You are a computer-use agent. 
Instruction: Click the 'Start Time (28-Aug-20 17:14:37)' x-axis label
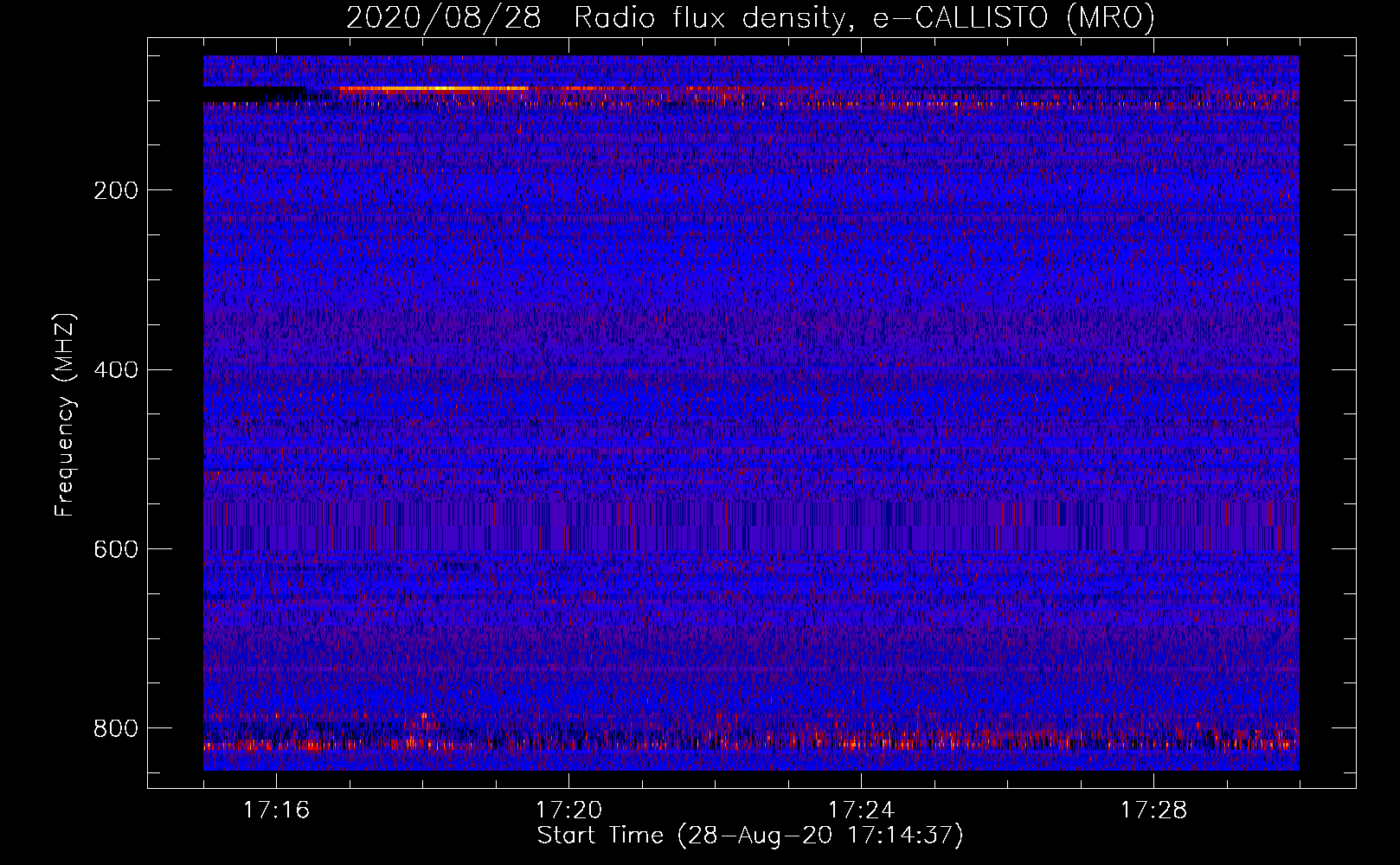(750, 836)
